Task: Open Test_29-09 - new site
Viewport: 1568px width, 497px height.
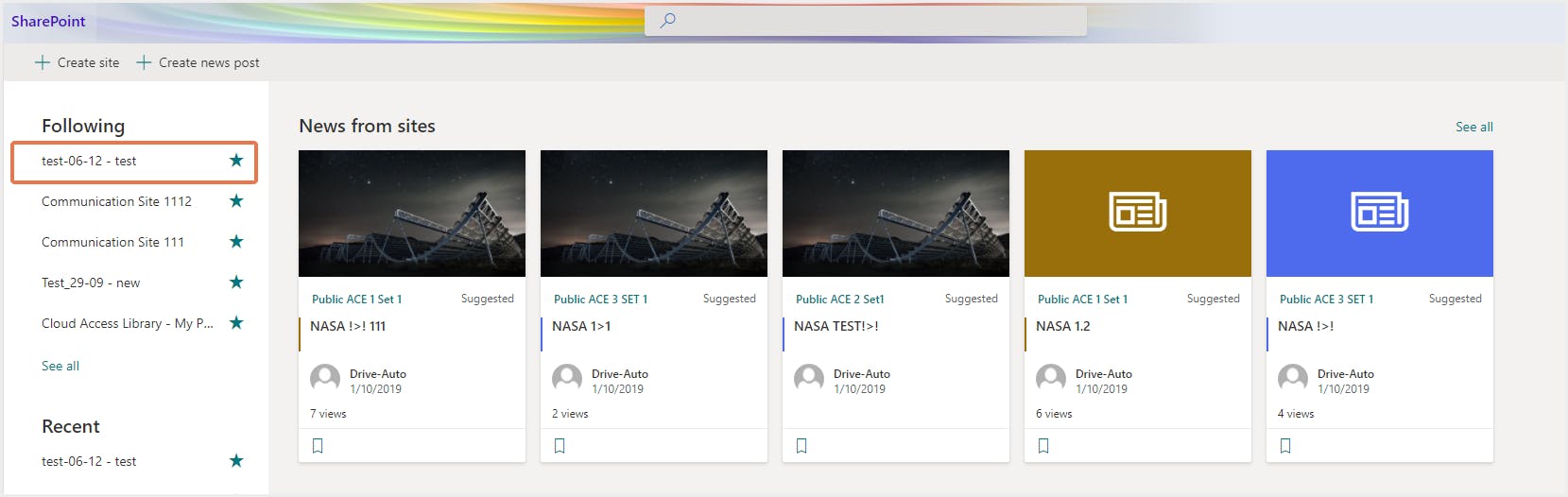Action: 91,283
